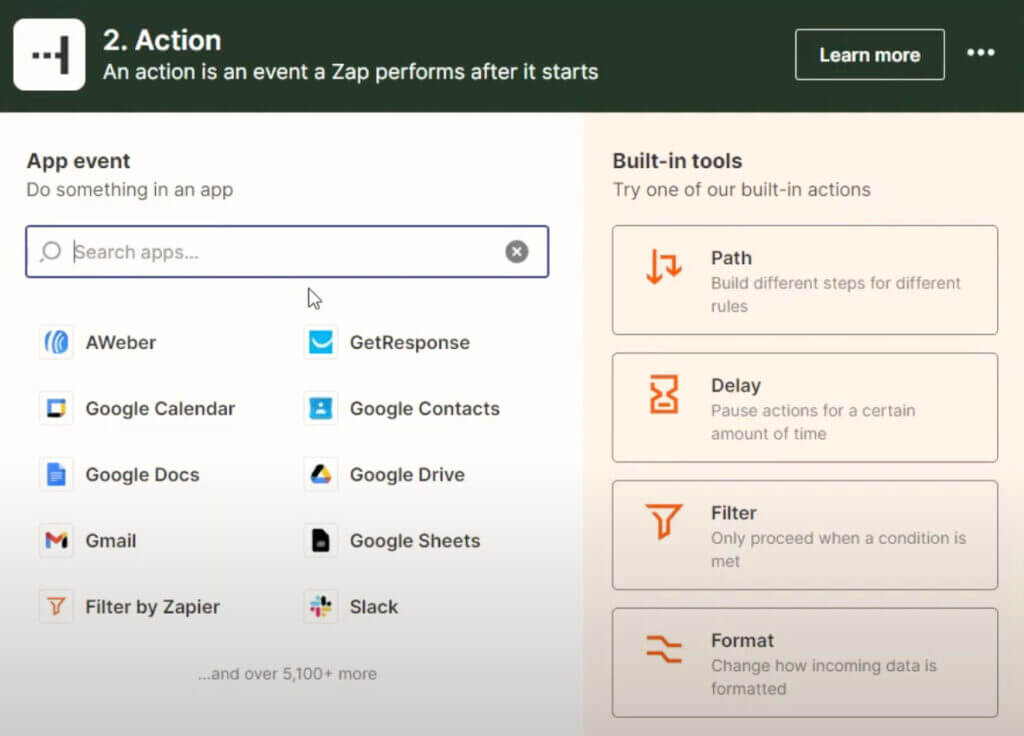Choose the Format built-in tool

point(805,662)
